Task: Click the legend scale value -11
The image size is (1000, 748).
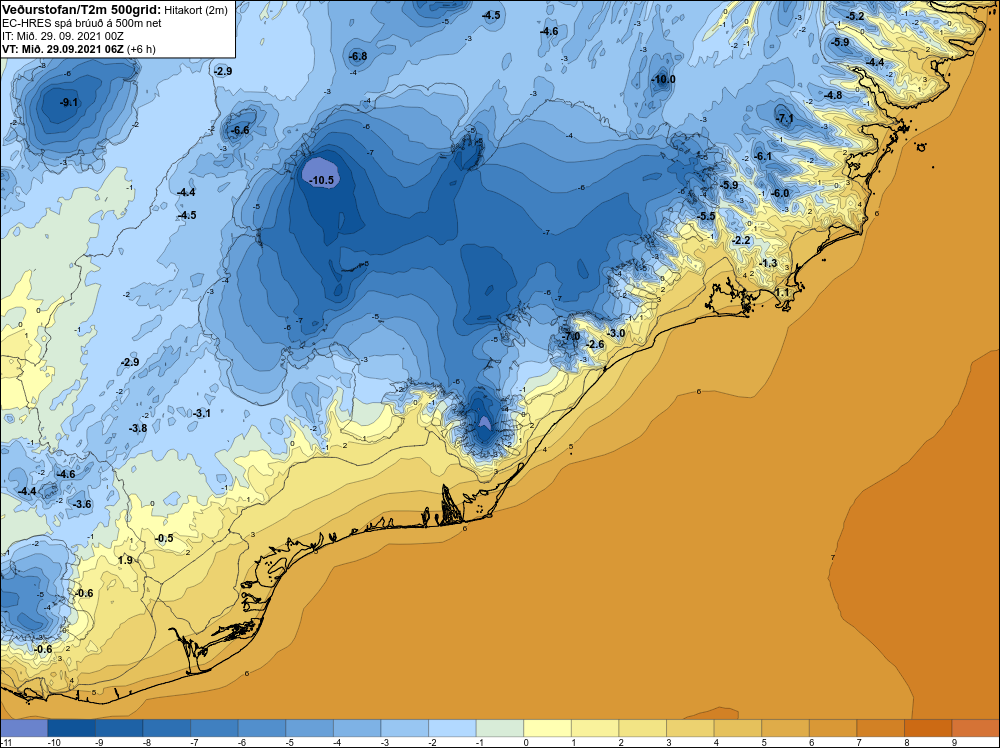Action: point(6,742)
